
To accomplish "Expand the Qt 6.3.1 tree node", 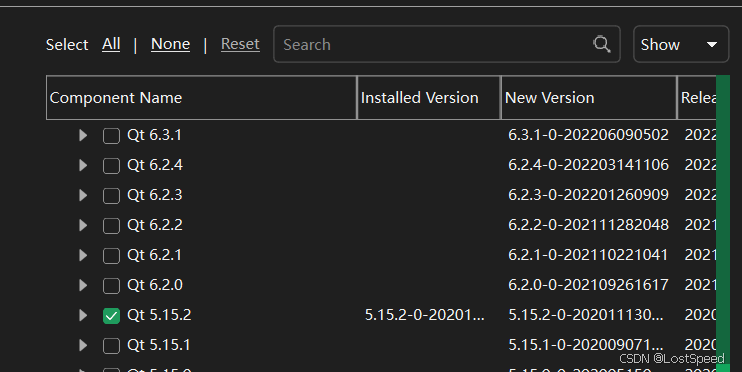I will pyautogui.click(x=83, y=135).
